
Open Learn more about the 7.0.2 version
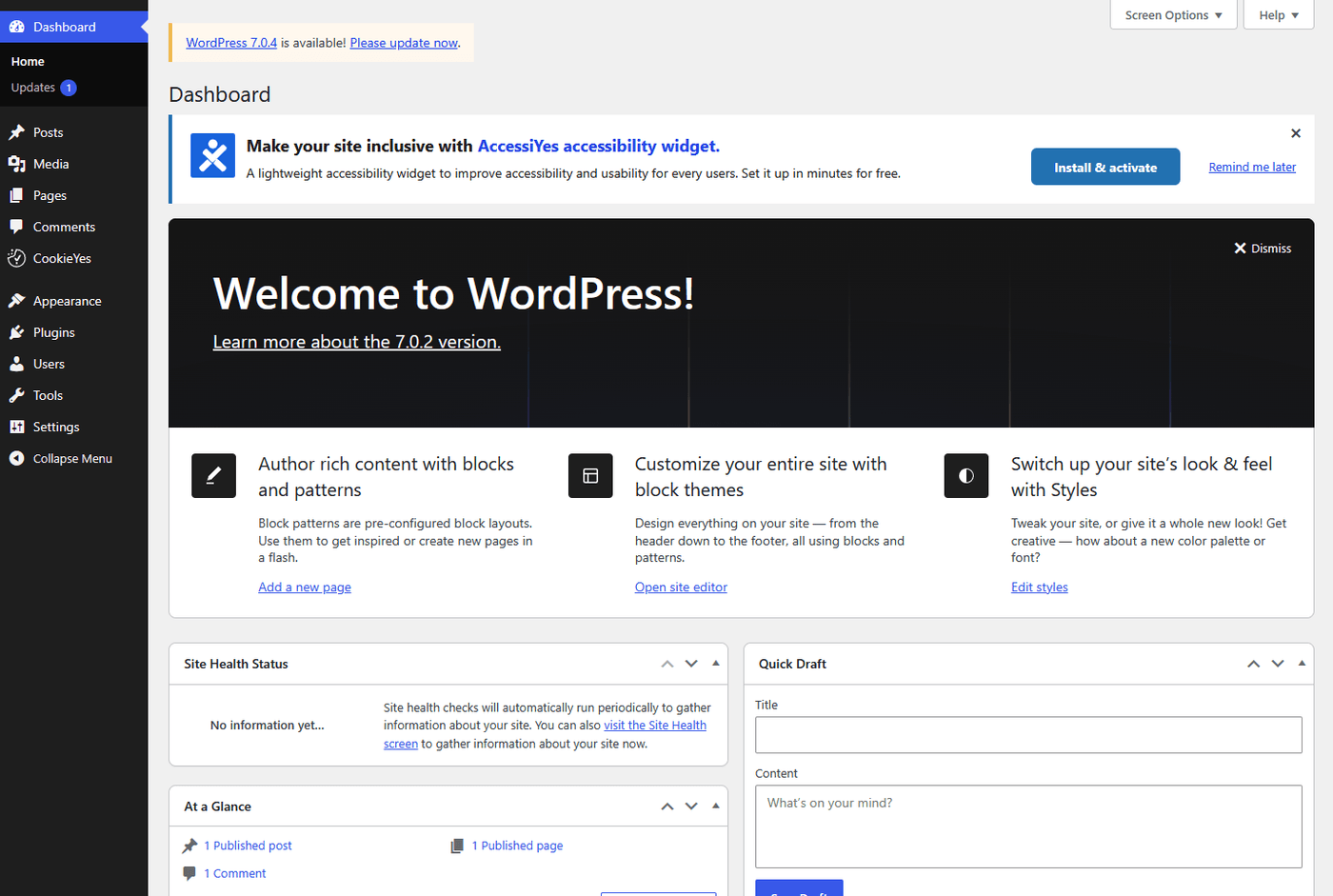[357, 342]
